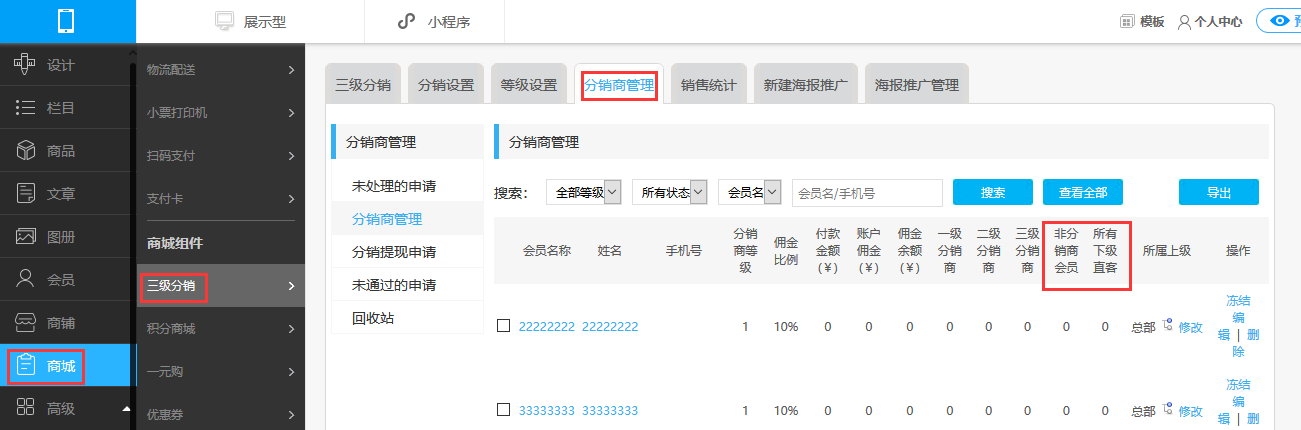Open the 会员名 search-type dropdown
1301x430 pixels.
point(749,192)
